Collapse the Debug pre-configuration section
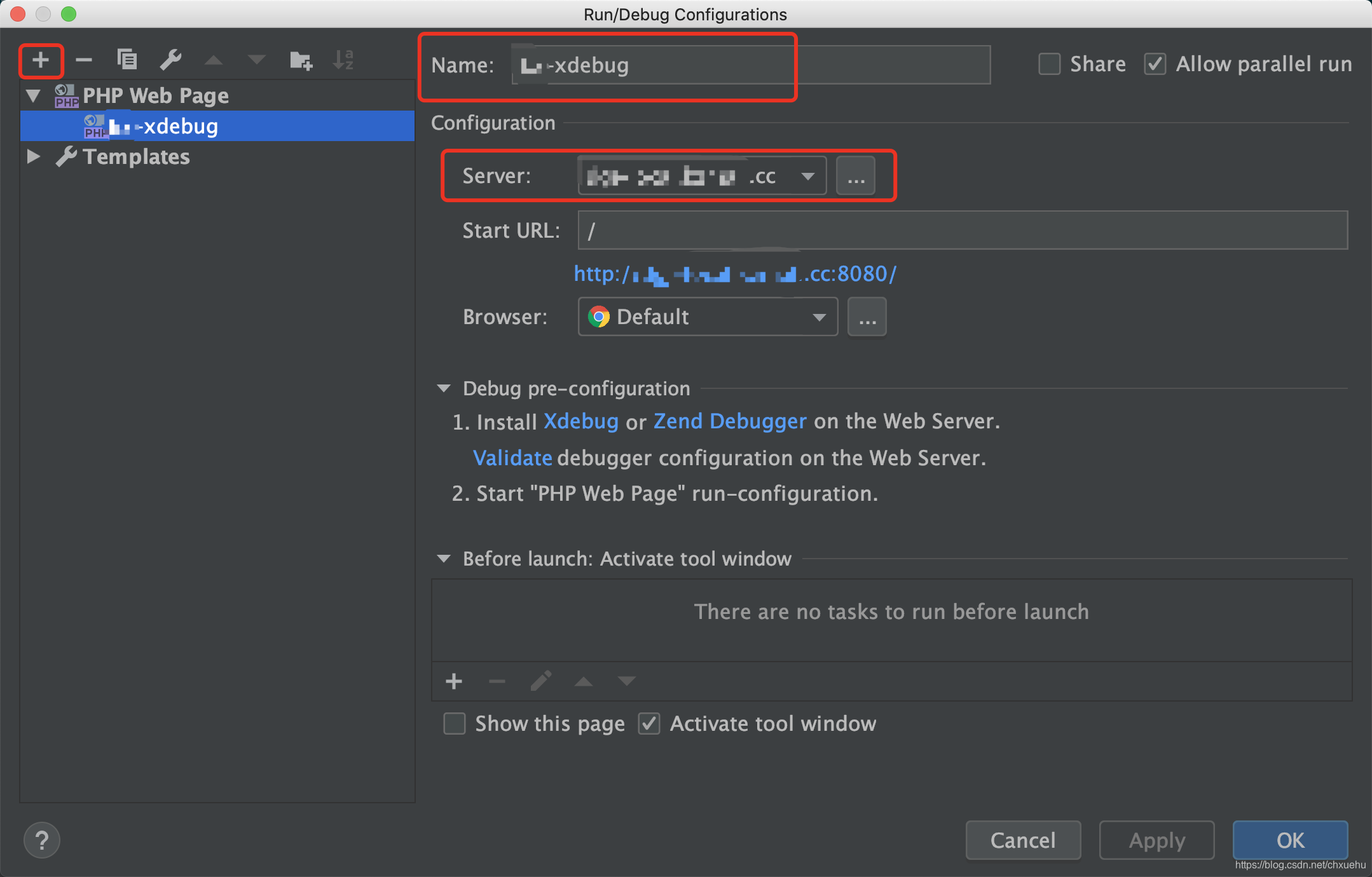 pyautogui.click(x=444, y=388)
